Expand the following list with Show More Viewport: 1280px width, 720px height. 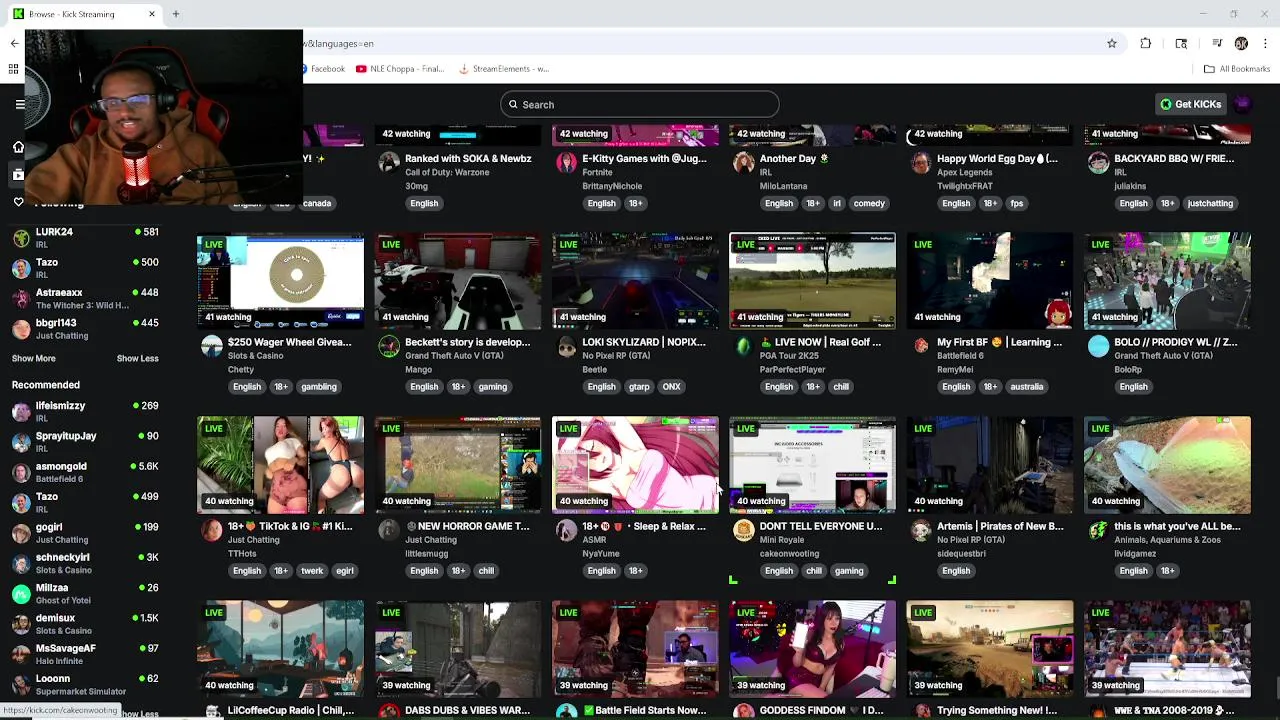coord(33,358)
